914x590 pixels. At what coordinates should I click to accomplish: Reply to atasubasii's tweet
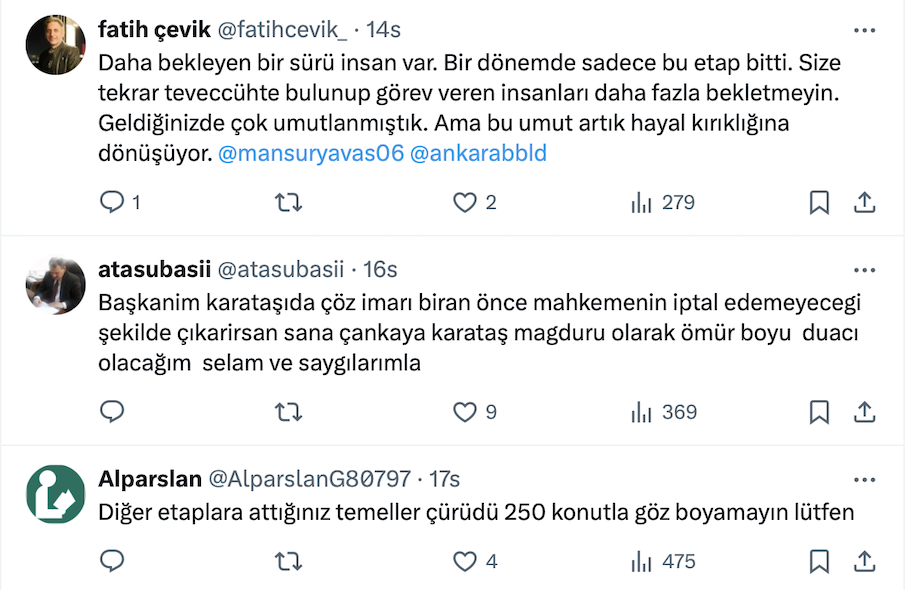pos(112,412)
